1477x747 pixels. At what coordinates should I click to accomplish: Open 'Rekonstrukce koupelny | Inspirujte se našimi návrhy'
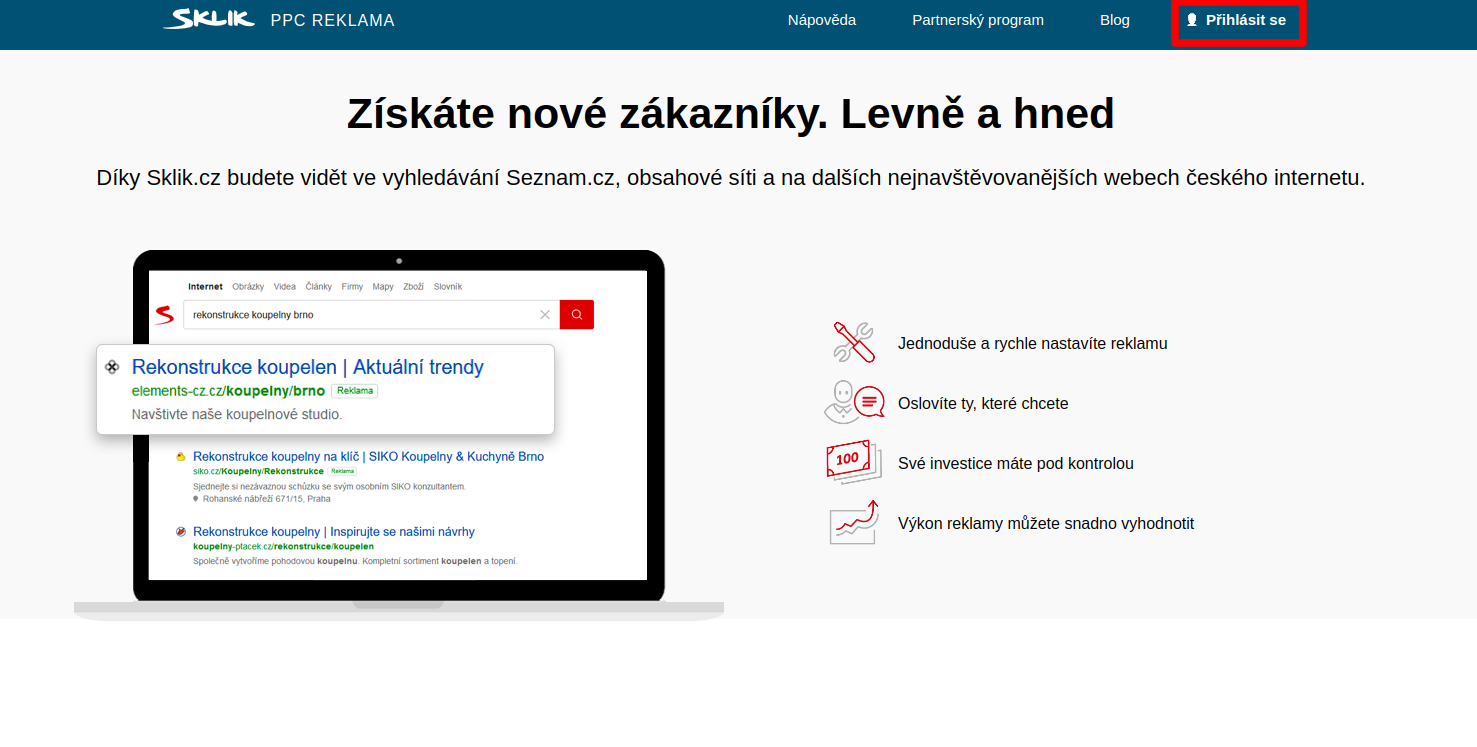[334, 532]
